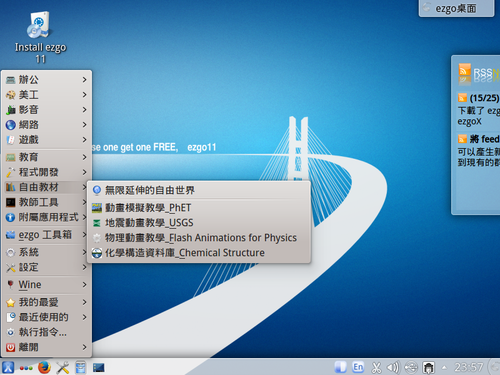Expand the 美工 submenu arrow
Screen dimensions: 500x375
pyautogui.click(x=85, y=95)
